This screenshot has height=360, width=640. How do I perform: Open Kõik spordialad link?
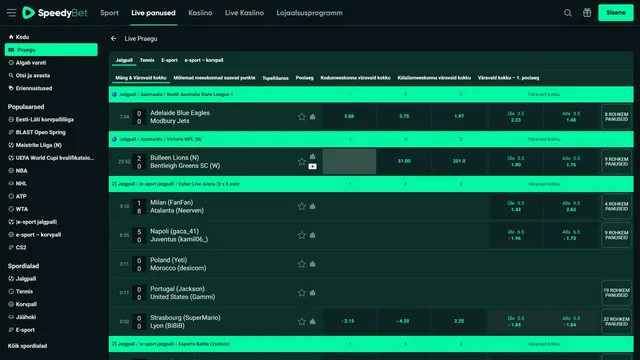[x=27, y=346]
